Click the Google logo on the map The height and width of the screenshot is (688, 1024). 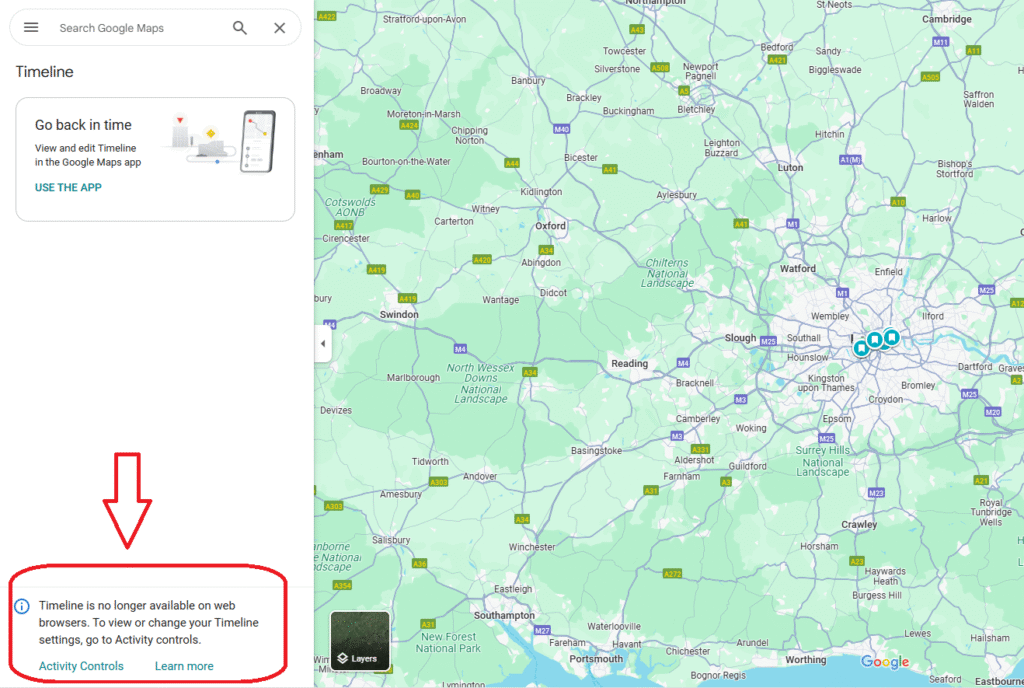(x=885, y=661)
